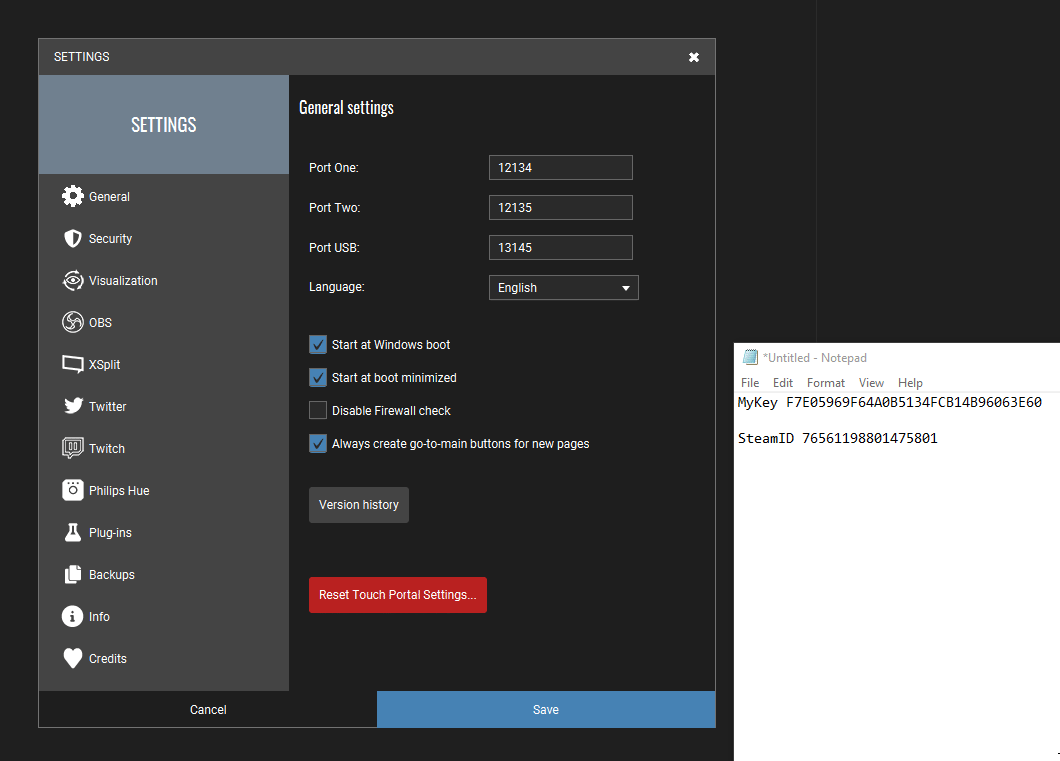1060x761 pixels.
Task: Toggle Always create go-to-main buttons checkbox
Action: [x=318, y=443]
